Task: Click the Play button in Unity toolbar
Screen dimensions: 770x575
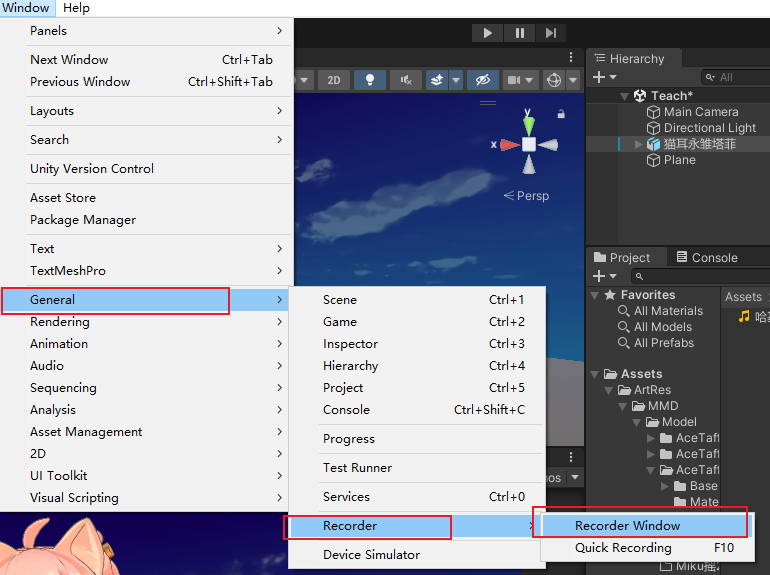Action: pos(487,33)
